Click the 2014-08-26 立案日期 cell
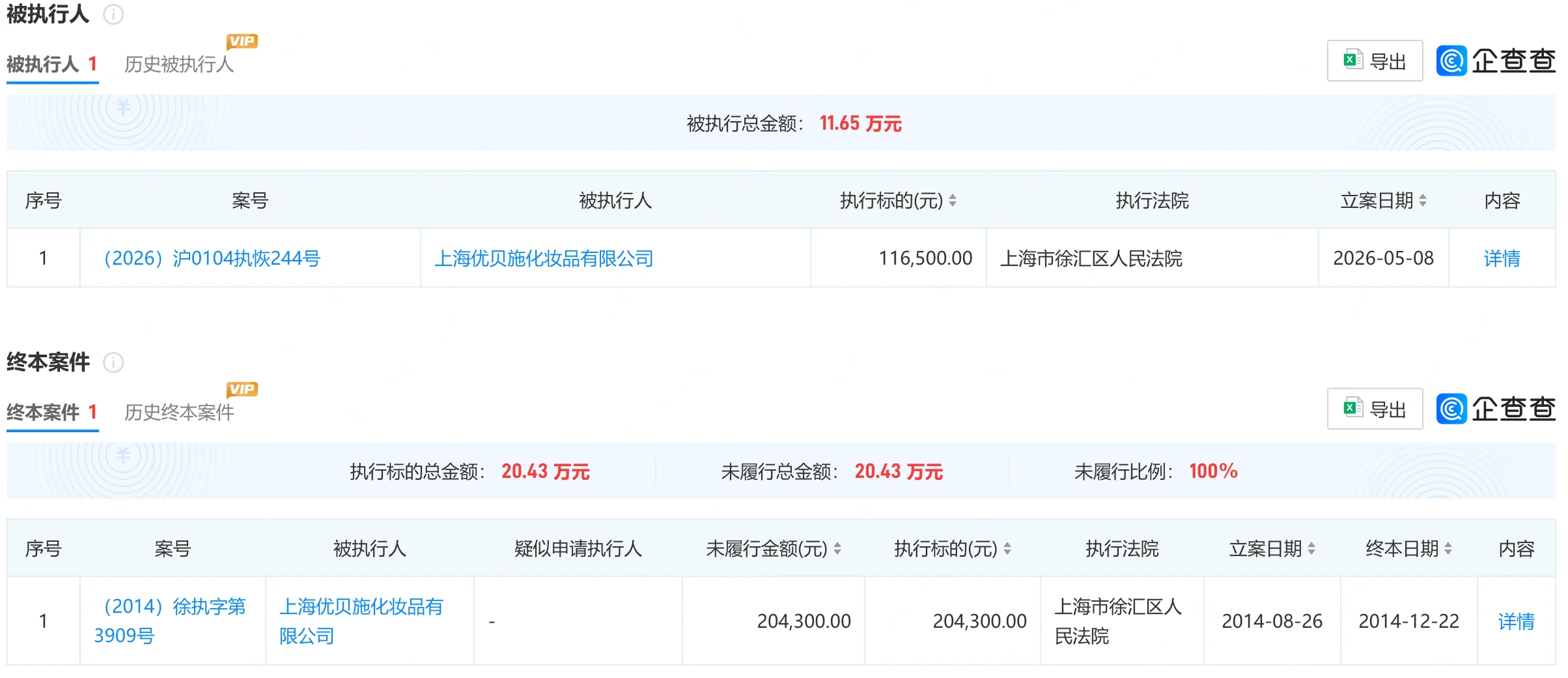Screen dimensions: 1568x678 (x=1272, y=621)
